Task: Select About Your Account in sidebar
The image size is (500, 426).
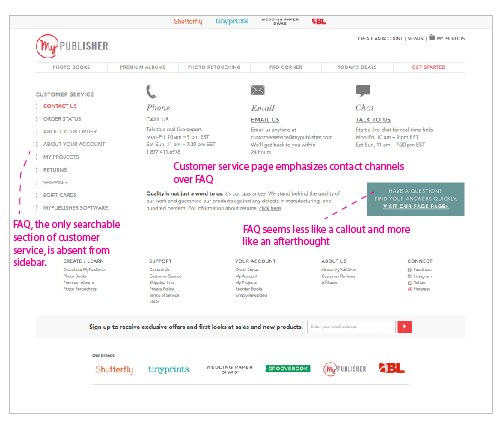Action: point(74,144)
